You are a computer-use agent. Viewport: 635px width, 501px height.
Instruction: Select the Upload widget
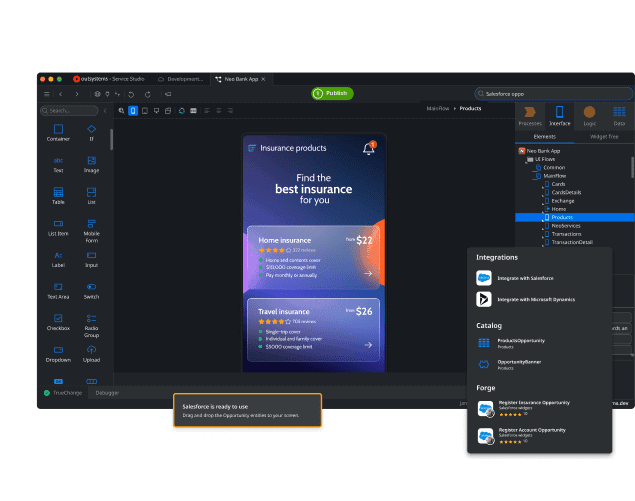click(92, 354)
